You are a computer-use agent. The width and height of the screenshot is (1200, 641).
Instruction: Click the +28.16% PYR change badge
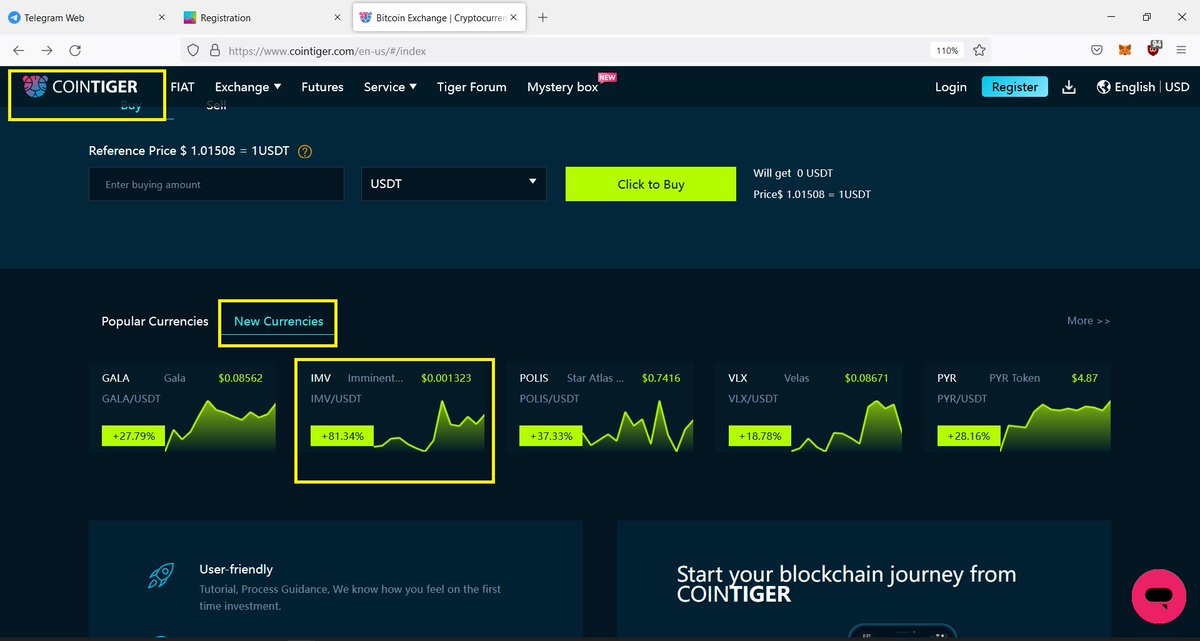point(968,436)
